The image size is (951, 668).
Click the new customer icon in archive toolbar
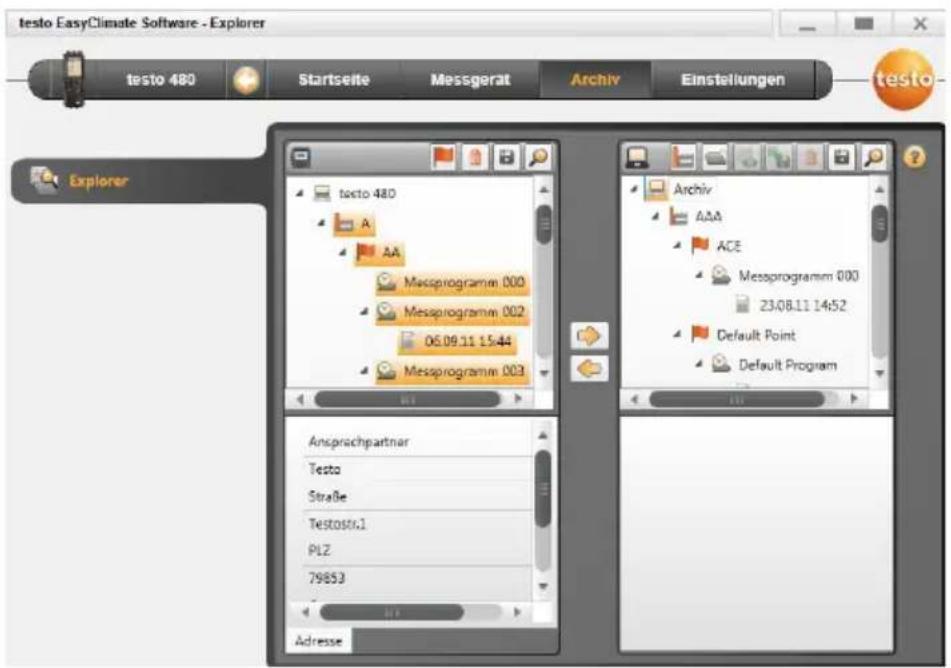click(x=683, y=158)
